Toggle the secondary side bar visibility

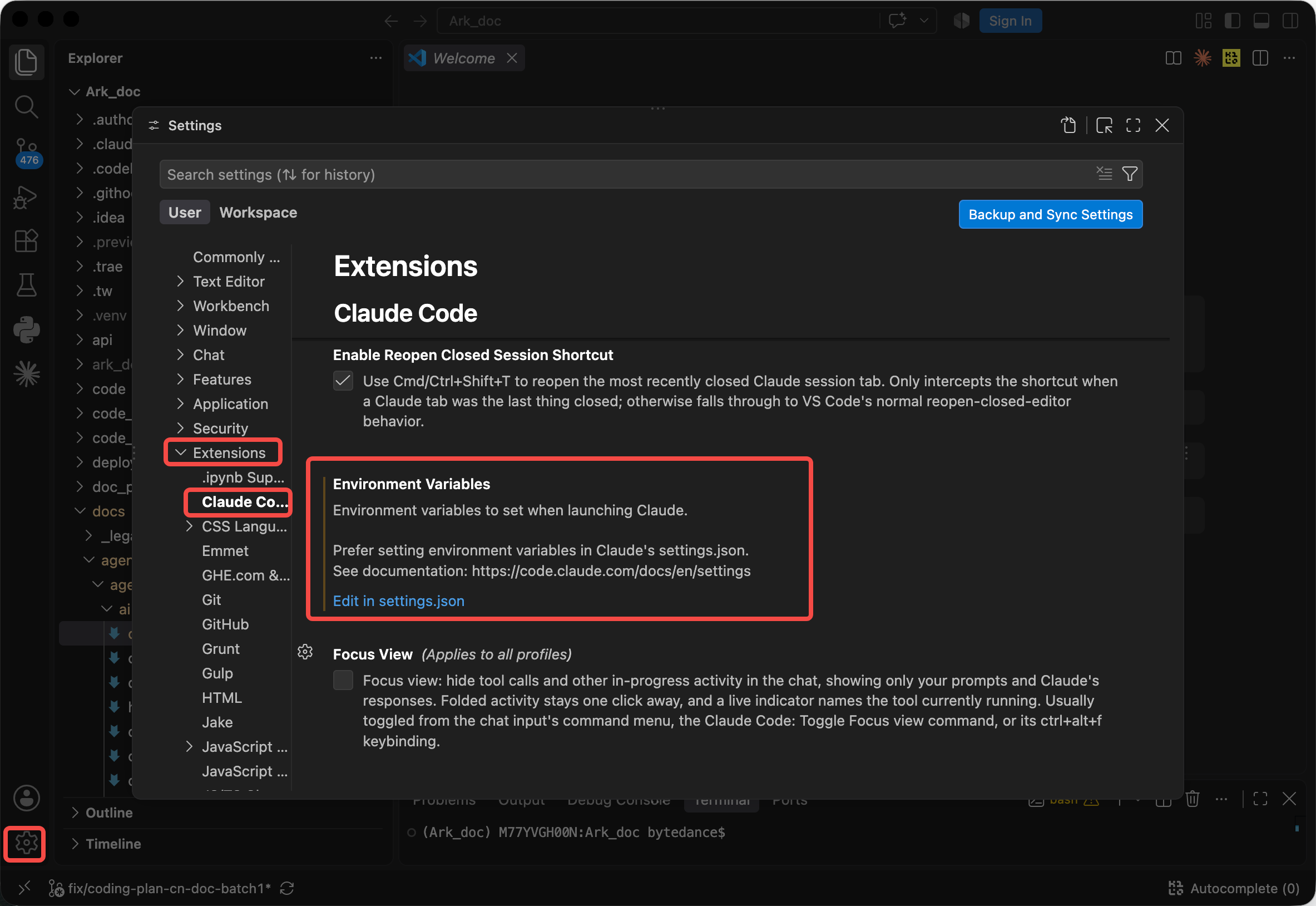coord(1290,21)
